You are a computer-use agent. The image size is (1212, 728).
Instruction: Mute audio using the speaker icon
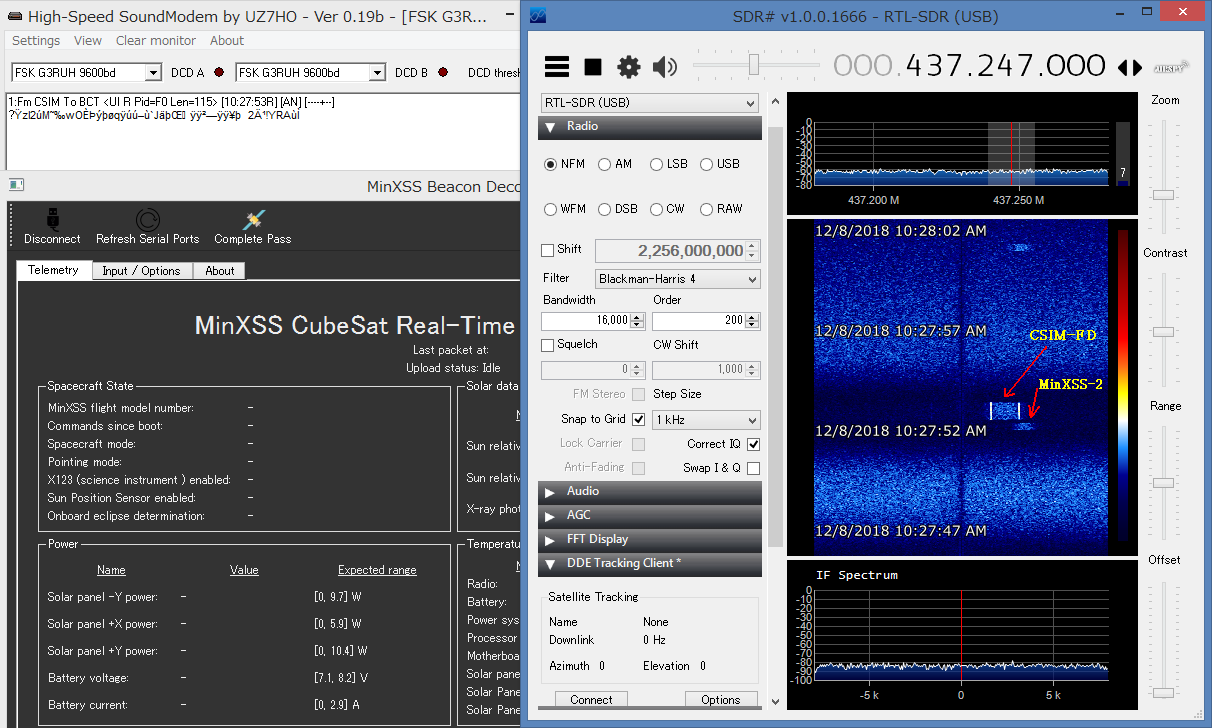(x=664, y=67)
